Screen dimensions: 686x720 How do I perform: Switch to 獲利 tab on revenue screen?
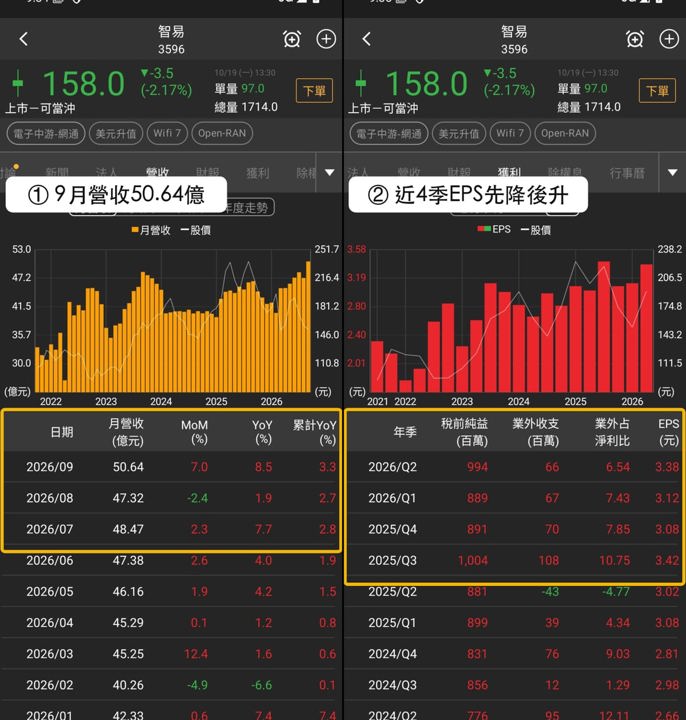[258, 173]
